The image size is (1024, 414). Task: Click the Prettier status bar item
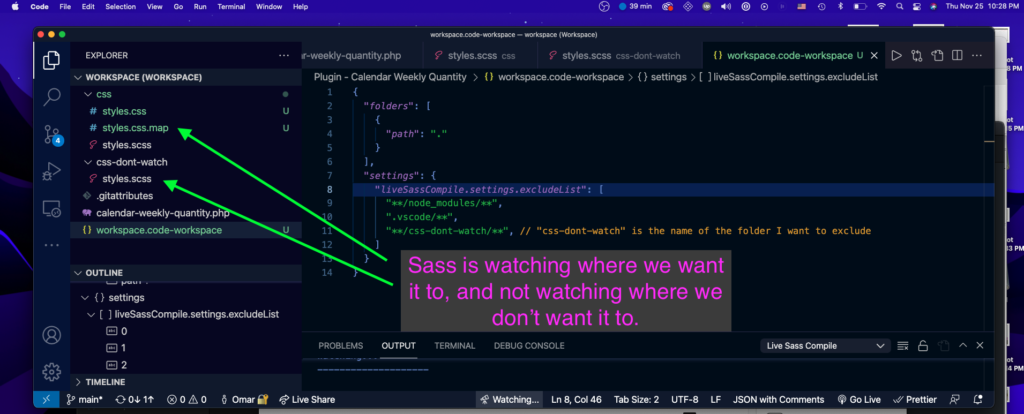point(915,400)
